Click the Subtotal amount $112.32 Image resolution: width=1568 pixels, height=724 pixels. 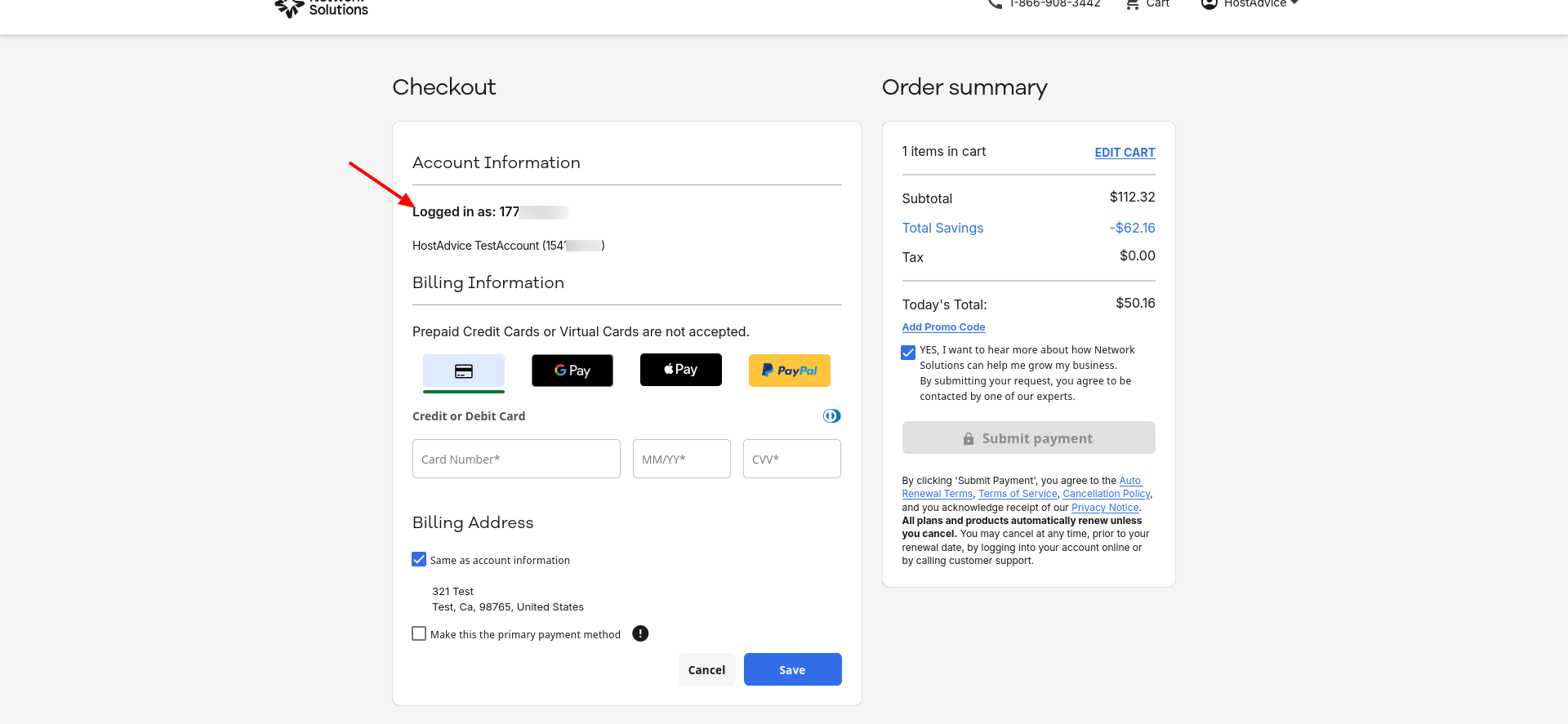[x=1132, y=197]
